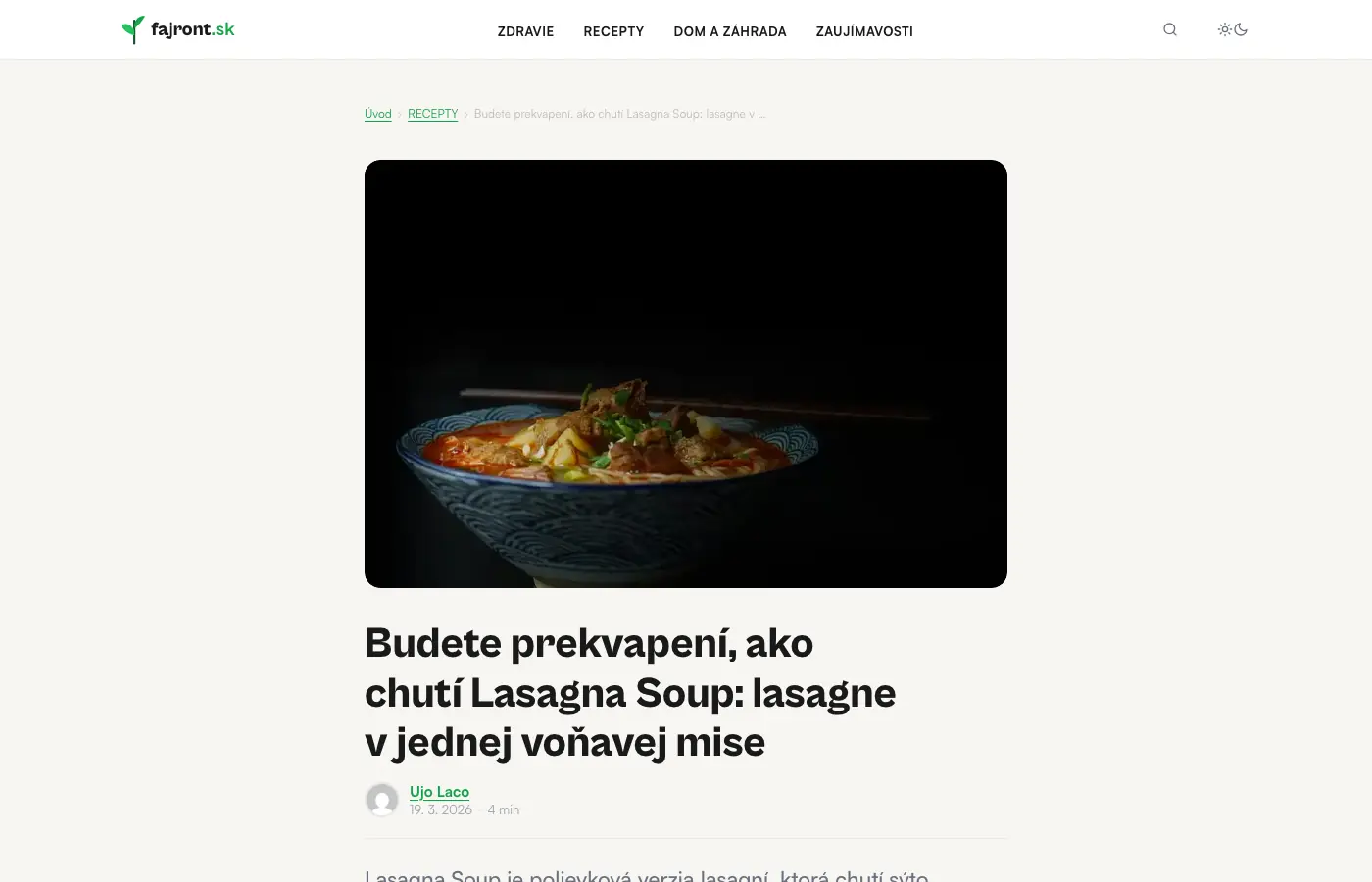
Task: Click the publication date 19. 3. 2026
Action: coord(441,809)
